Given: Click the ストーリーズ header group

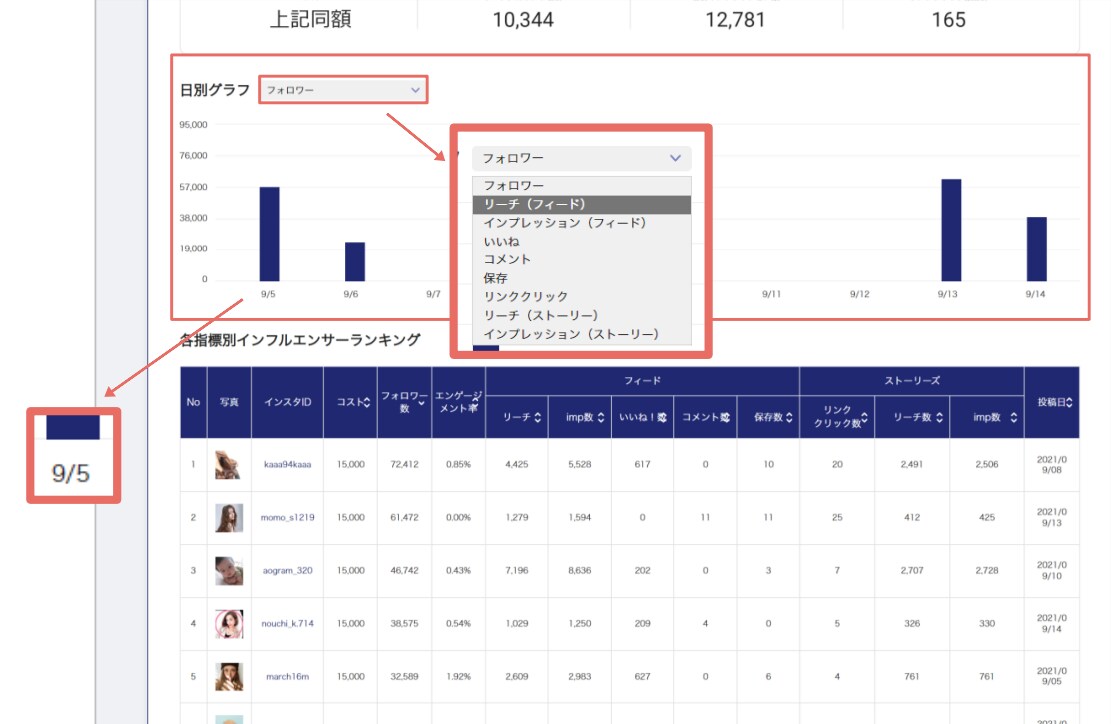Looking at the screenshot, I should 912,381.
